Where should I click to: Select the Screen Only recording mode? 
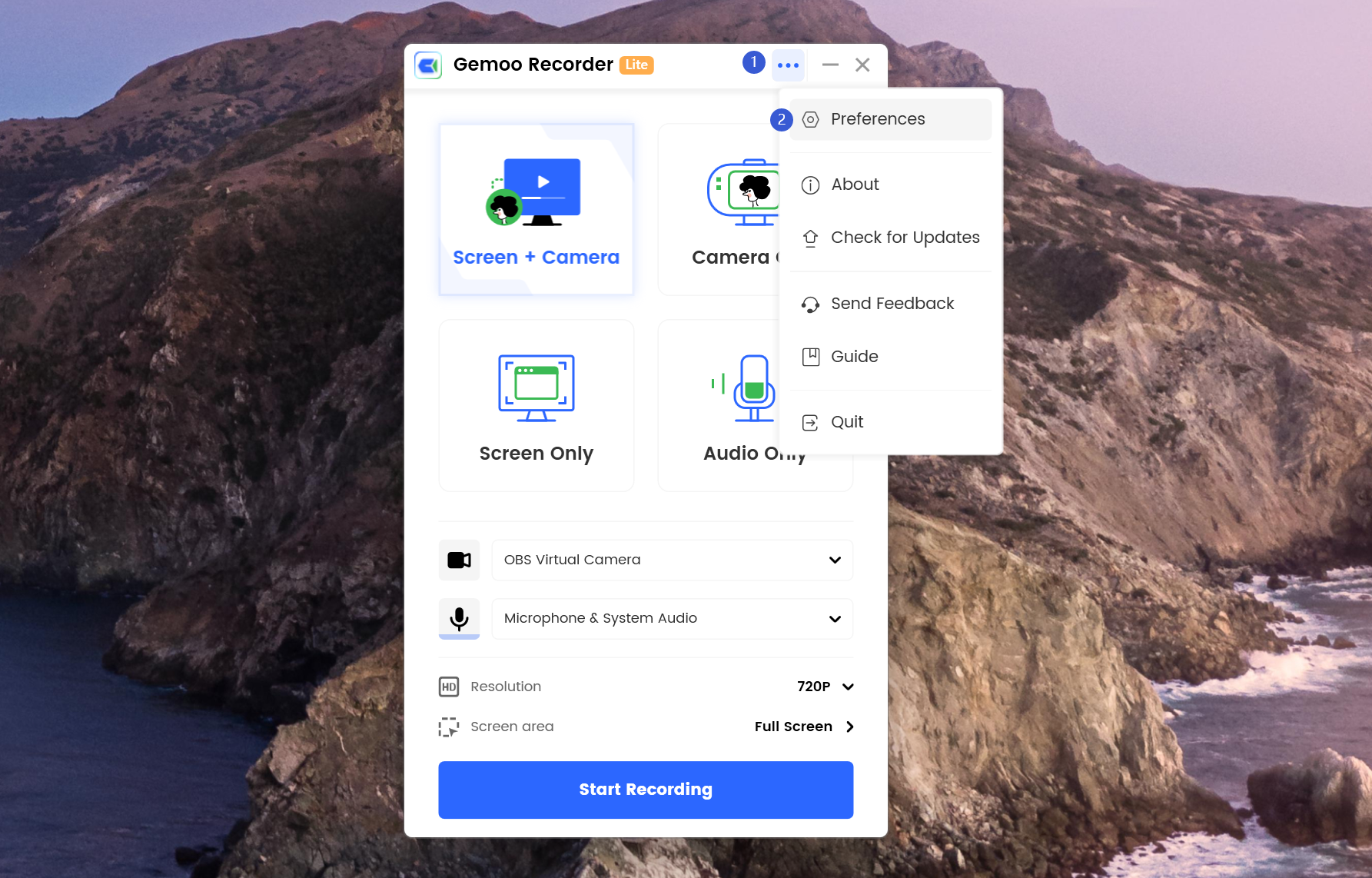click(537, 405)
